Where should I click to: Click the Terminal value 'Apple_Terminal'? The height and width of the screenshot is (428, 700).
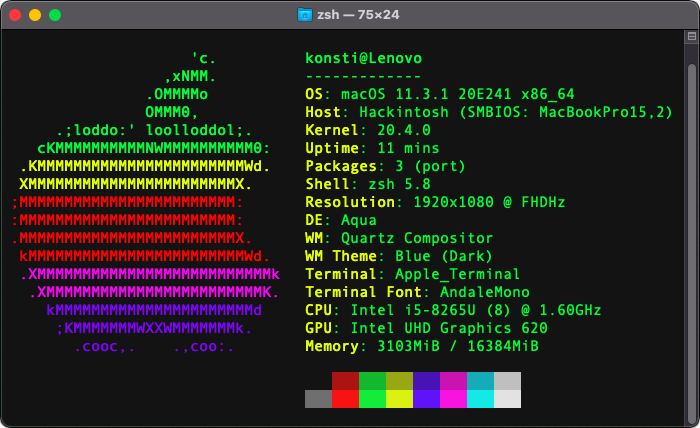(457, 274)
